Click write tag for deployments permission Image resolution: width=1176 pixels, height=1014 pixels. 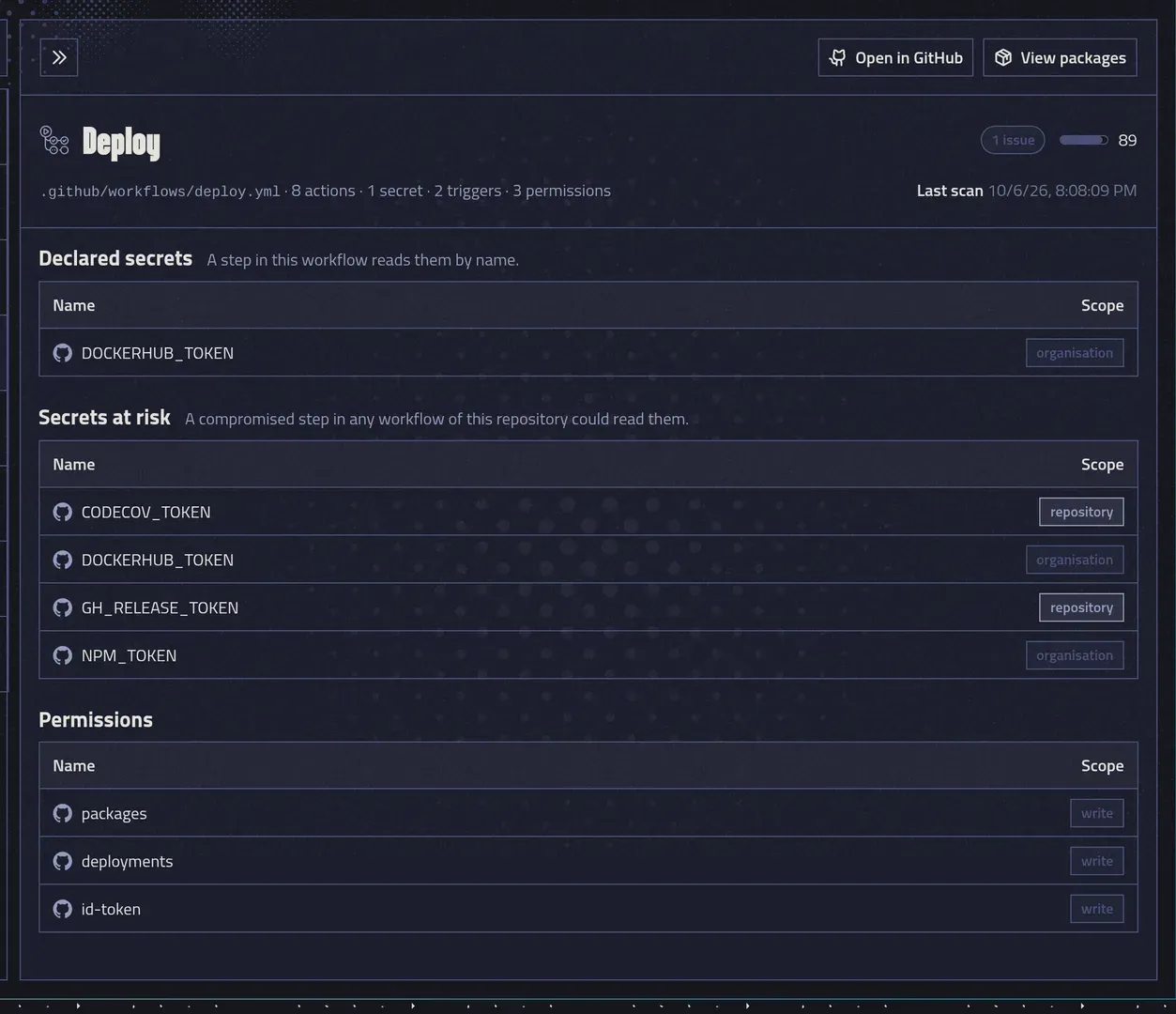pos(1096,861)
